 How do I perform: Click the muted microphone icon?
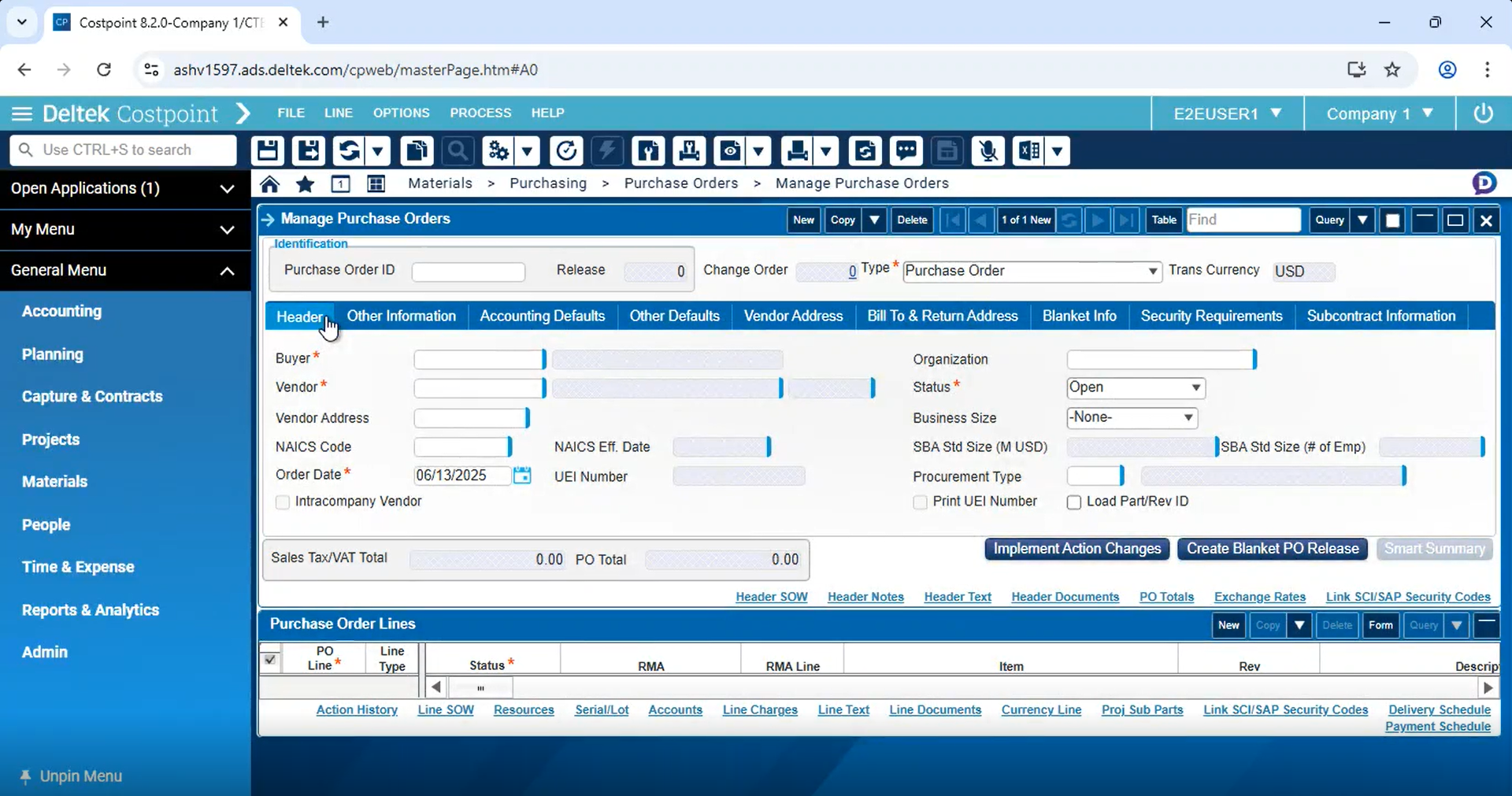988,150
